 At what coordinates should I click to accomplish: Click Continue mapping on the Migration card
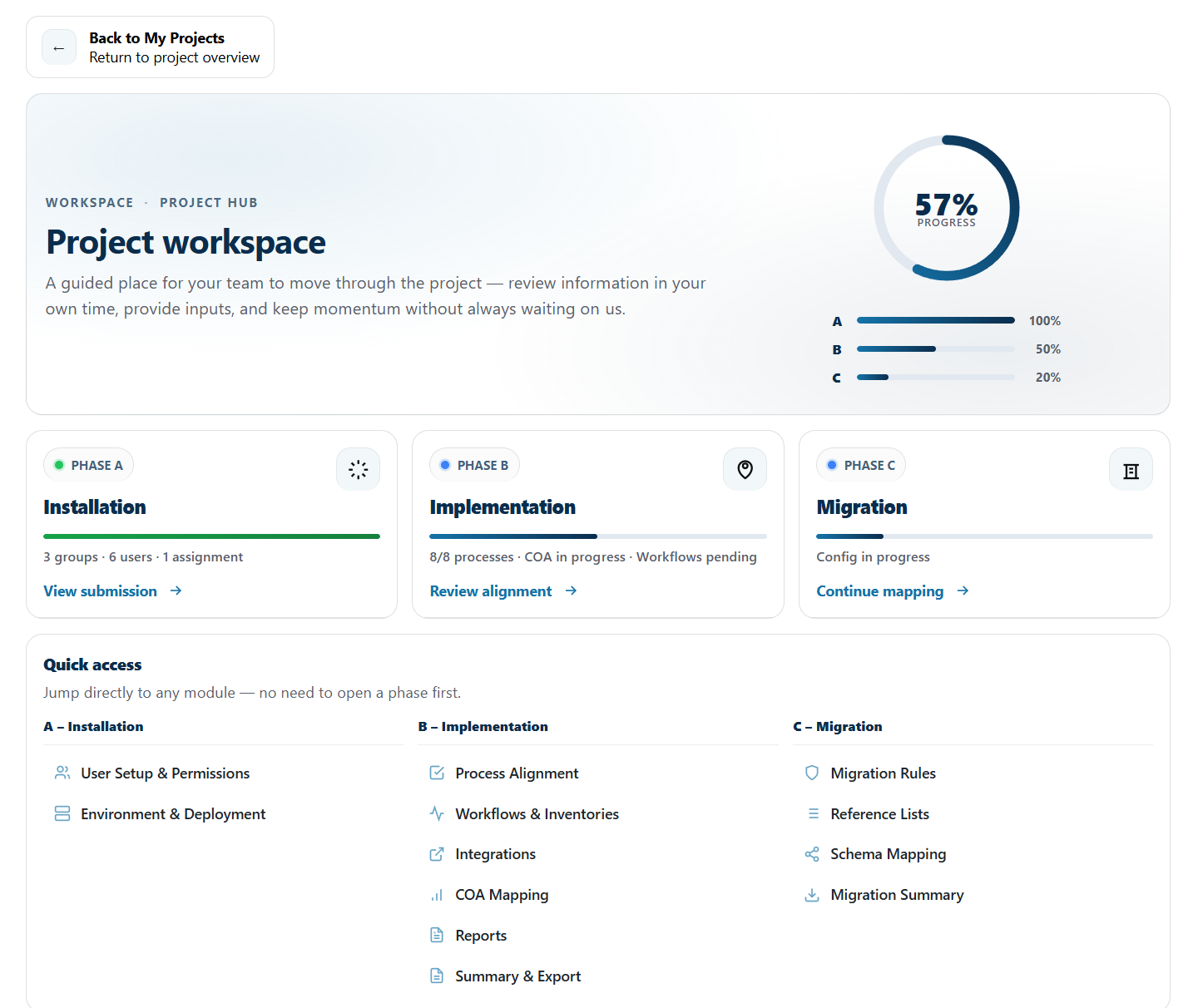[879, 590]
